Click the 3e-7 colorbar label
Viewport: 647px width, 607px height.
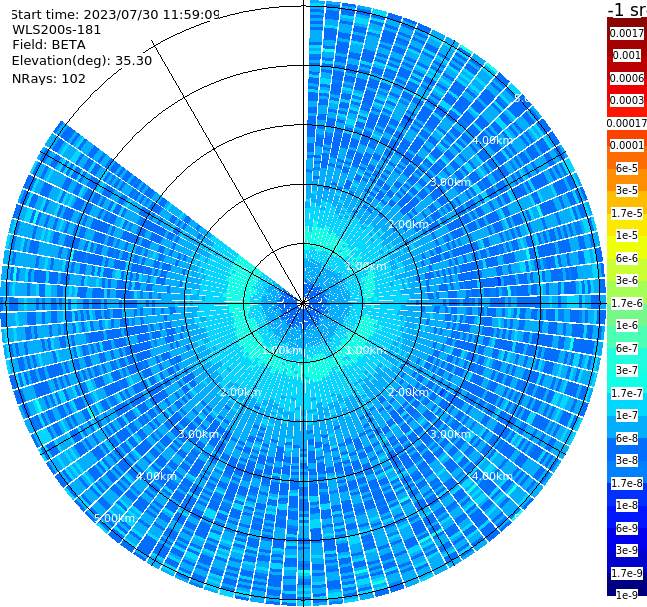click(627, 370)
